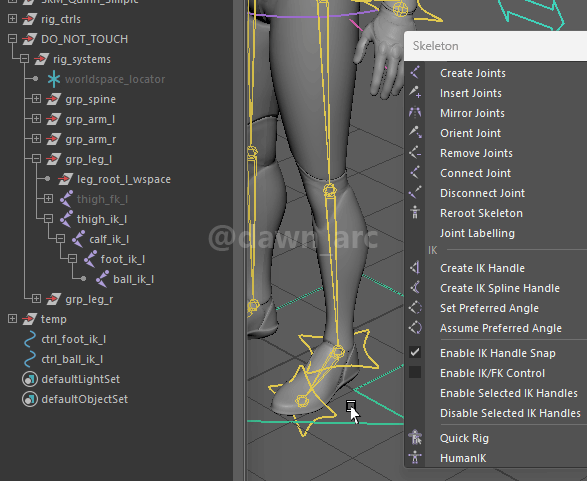Image resolution: width=587 pixels, height=481 pixels.
Task: Click the Orient Joint icon
Action: [415, 133]
